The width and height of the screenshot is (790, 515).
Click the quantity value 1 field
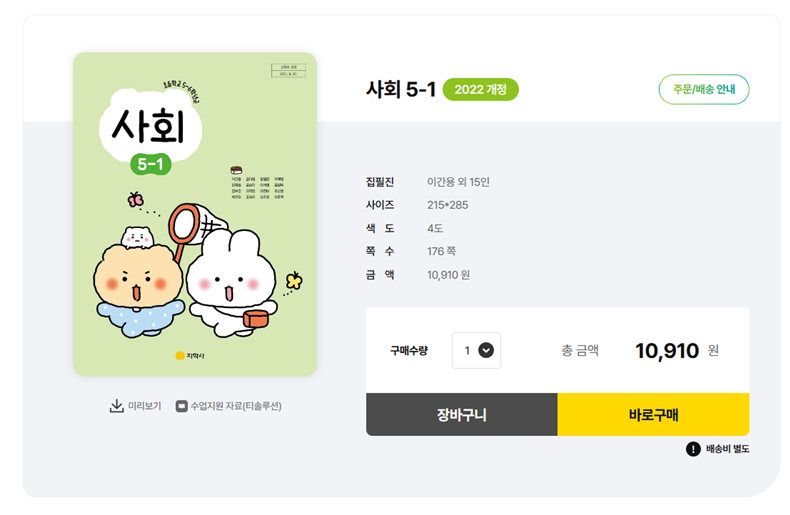click(x=476, y=350)
